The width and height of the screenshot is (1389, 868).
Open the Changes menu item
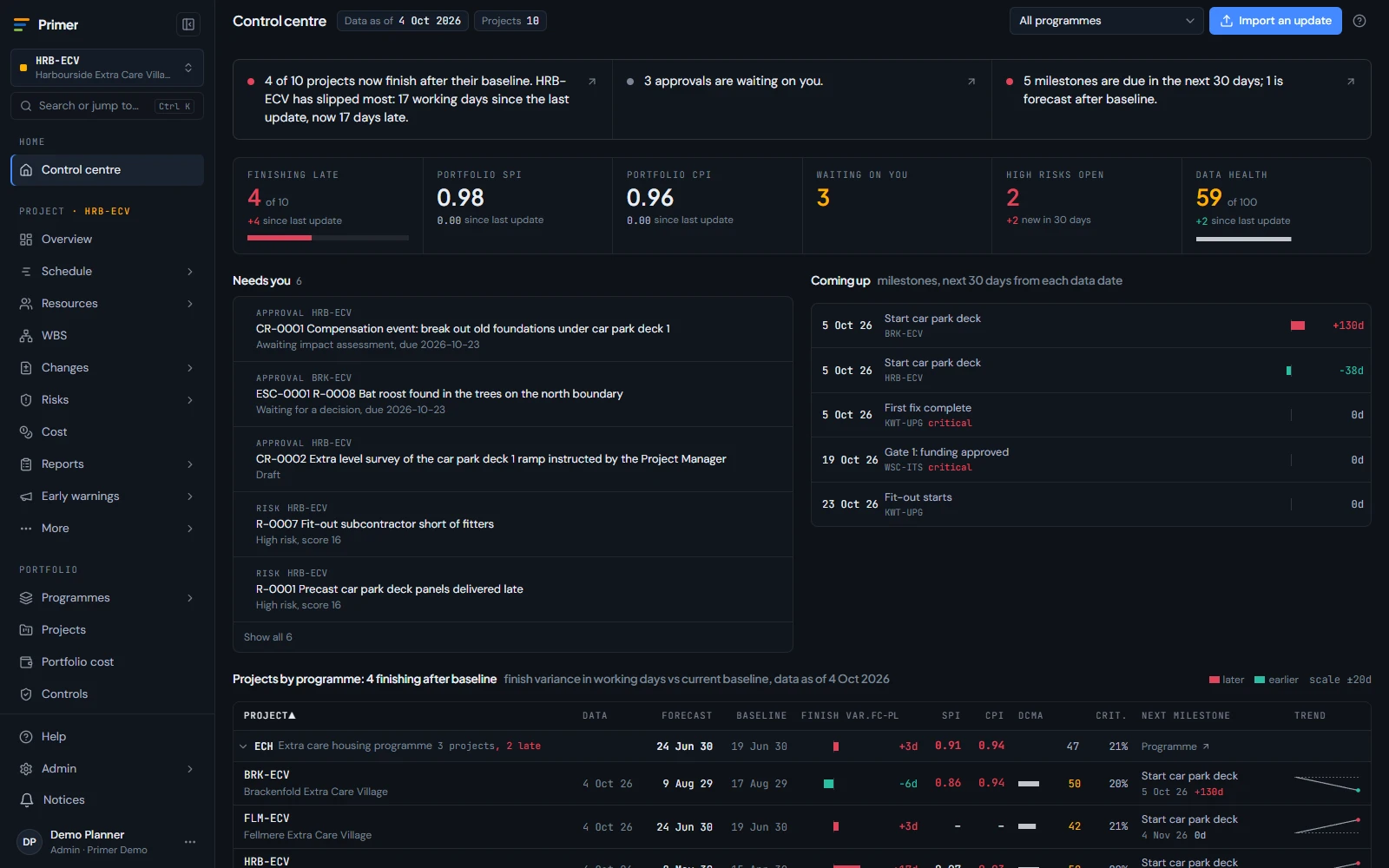tap(107, 368)
